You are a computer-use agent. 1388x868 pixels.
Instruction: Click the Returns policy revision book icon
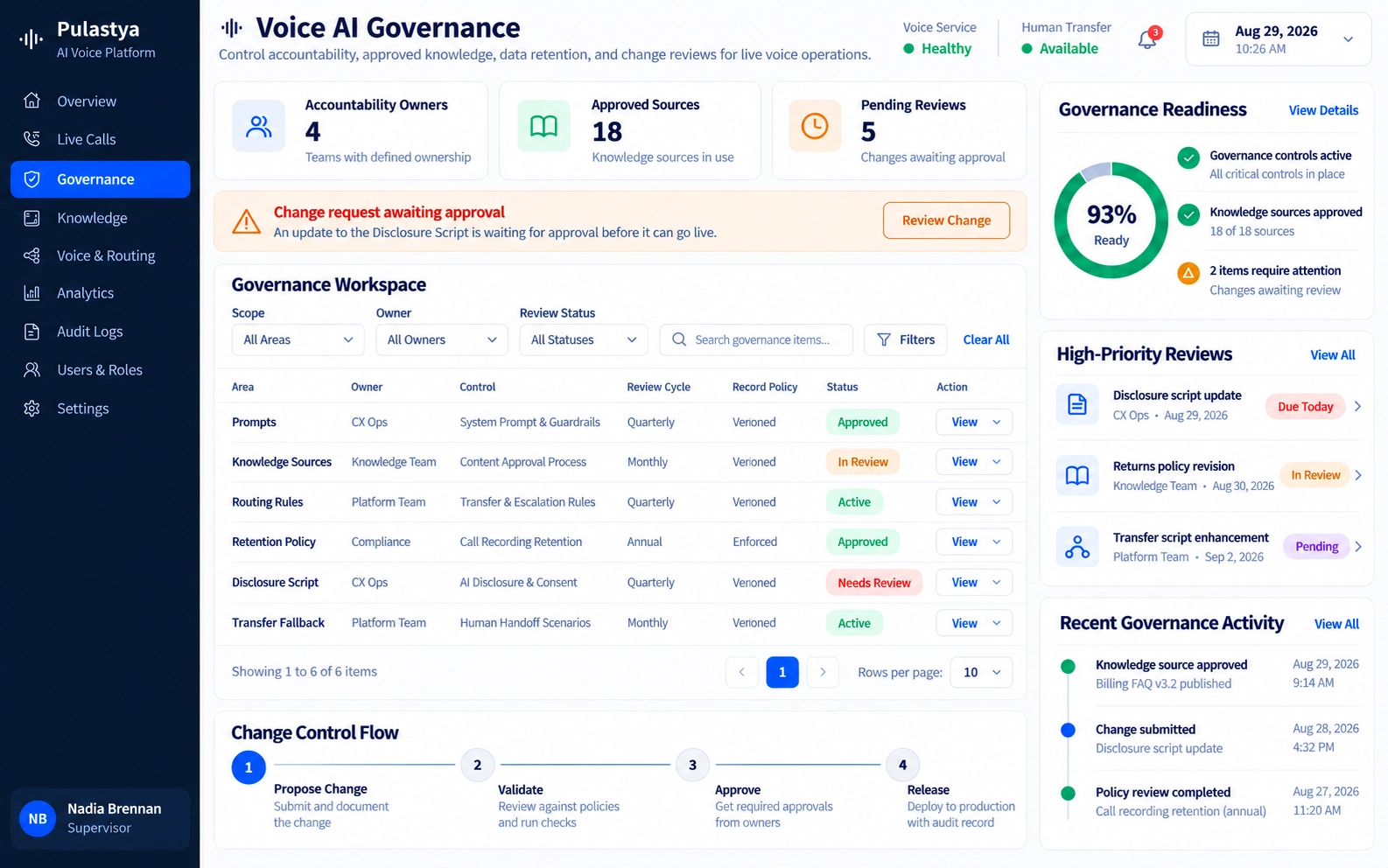[x=1077, y=475]
